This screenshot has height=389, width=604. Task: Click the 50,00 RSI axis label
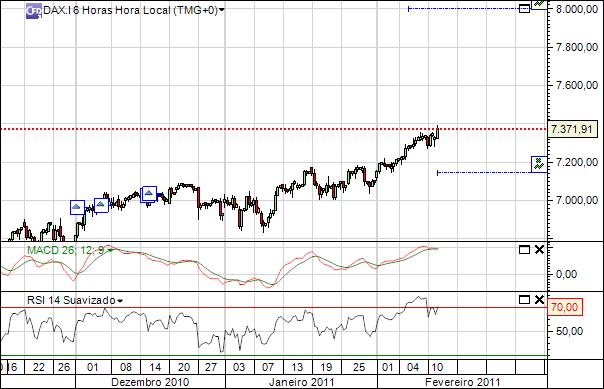(x=569, y=331)
